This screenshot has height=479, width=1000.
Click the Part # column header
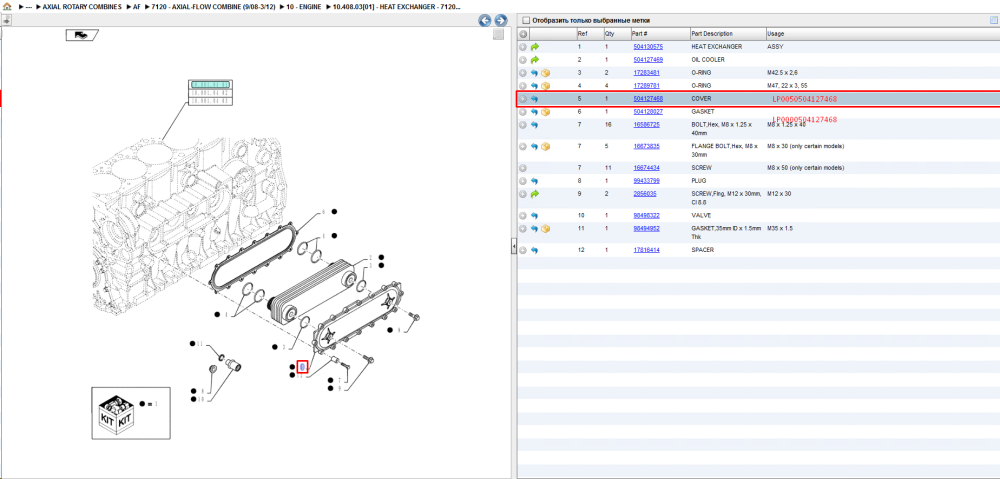pos(659,34)
